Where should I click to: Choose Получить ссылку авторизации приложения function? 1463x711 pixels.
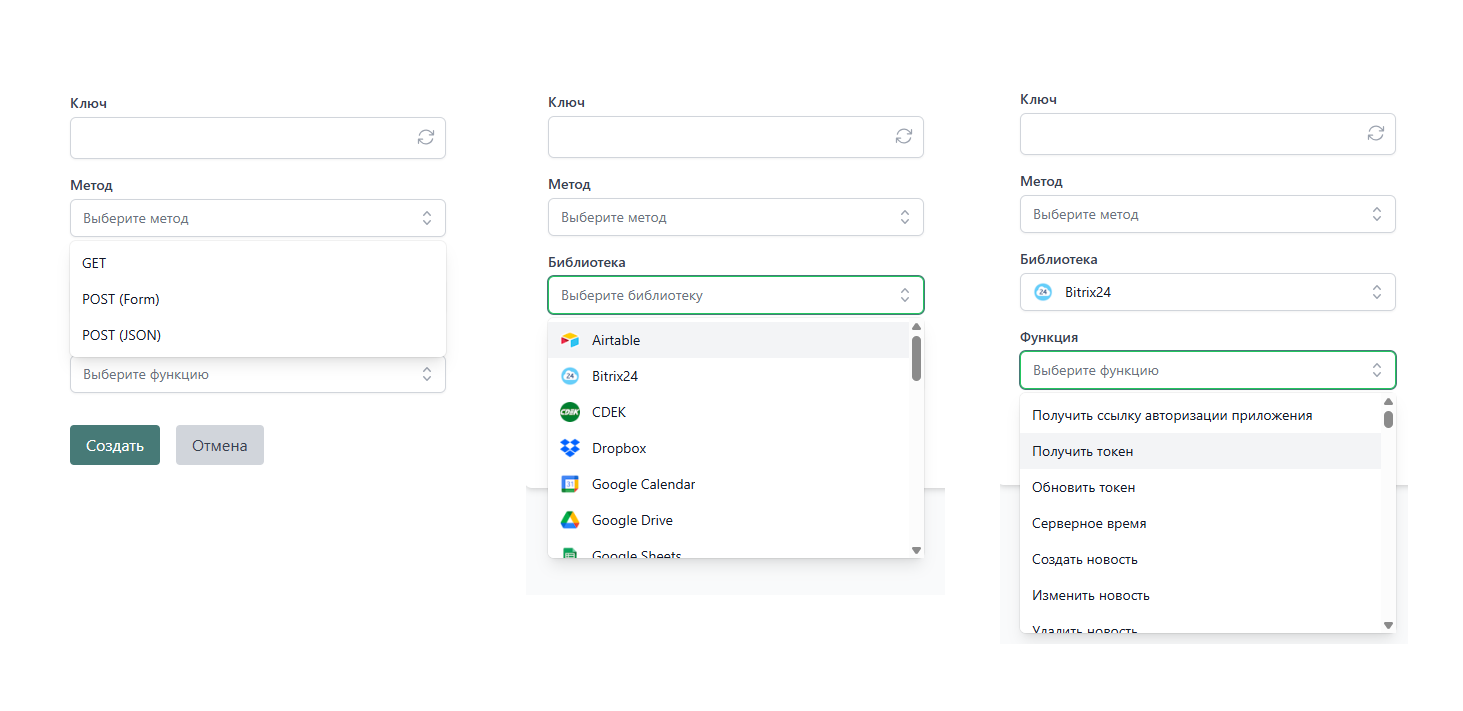coord(1200,415)
